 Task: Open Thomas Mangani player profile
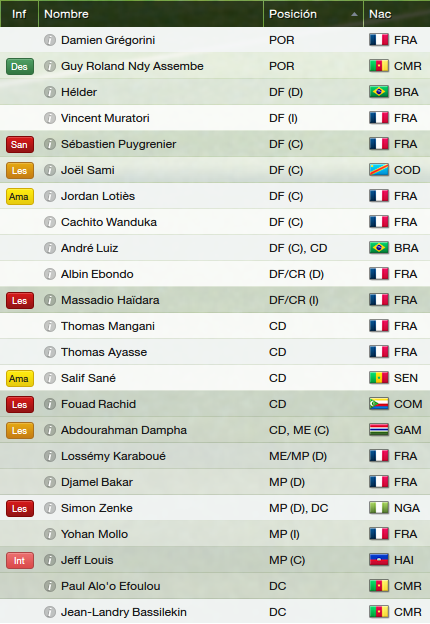[x=108, y=326]
